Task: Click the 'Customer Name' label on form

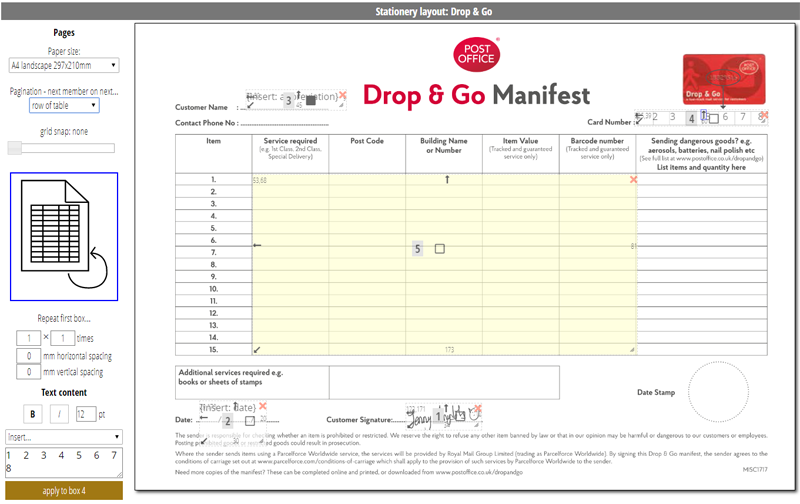Action: 201,107
